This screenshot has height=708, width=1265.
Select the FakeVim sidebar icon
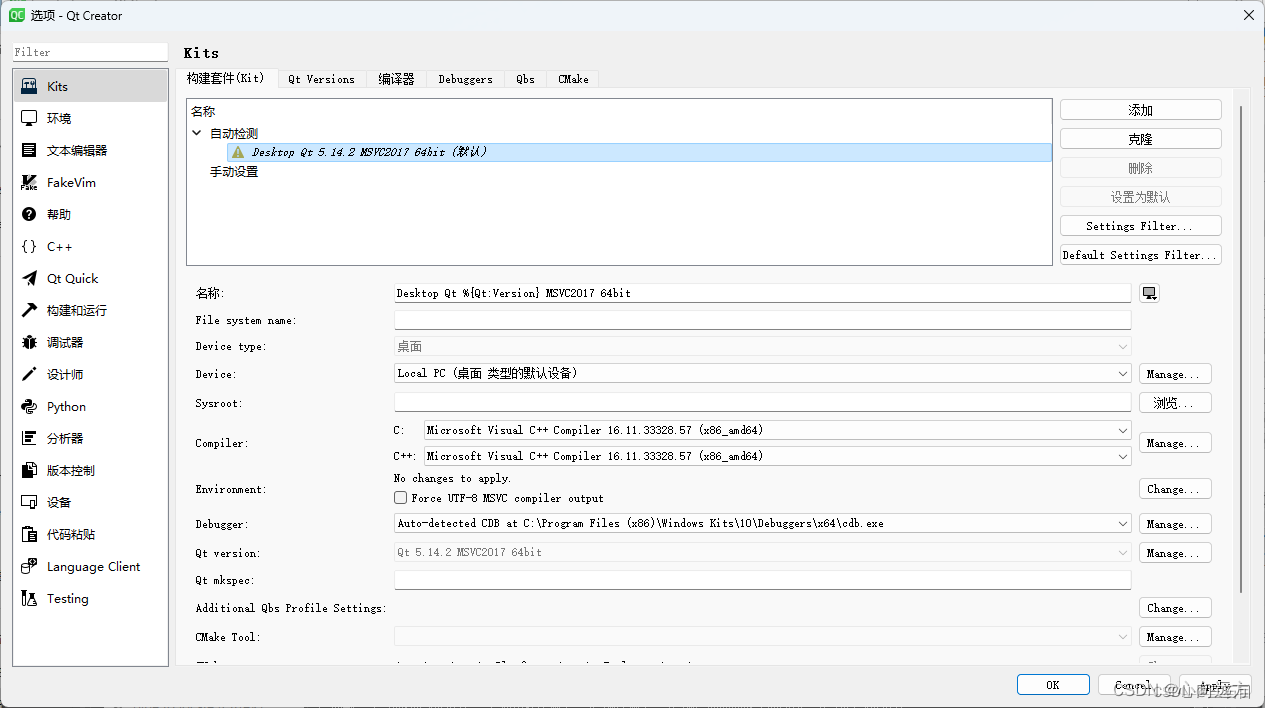click(x=29, y=182)
